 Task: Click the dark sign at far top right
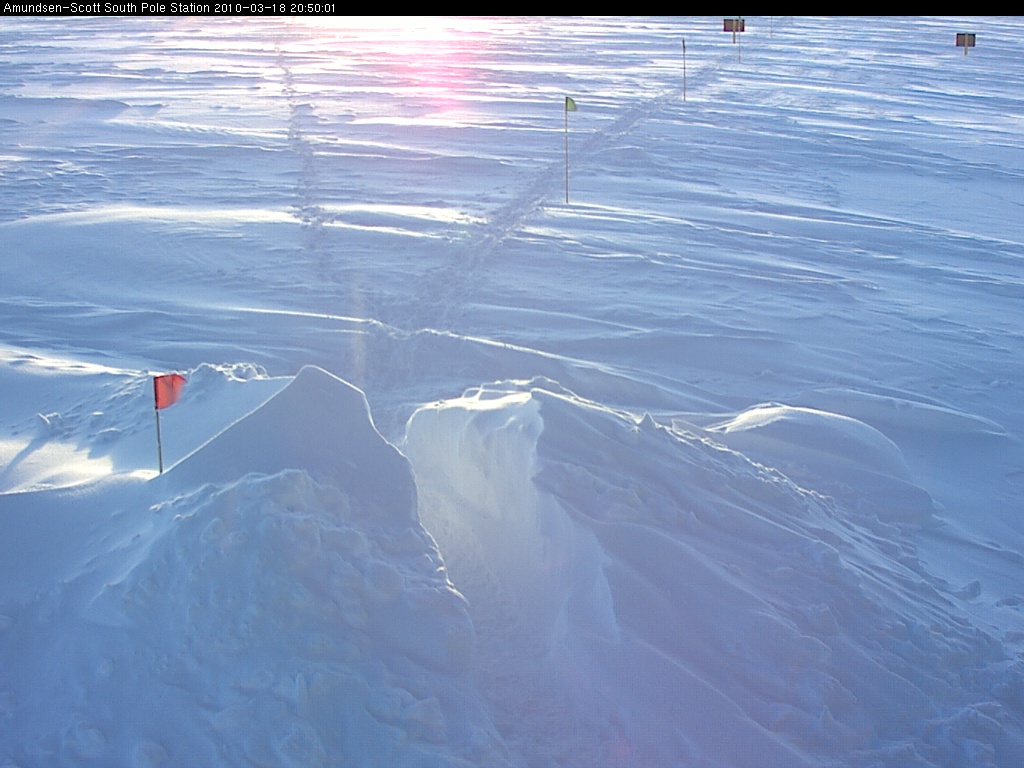(x=965, y=40)
